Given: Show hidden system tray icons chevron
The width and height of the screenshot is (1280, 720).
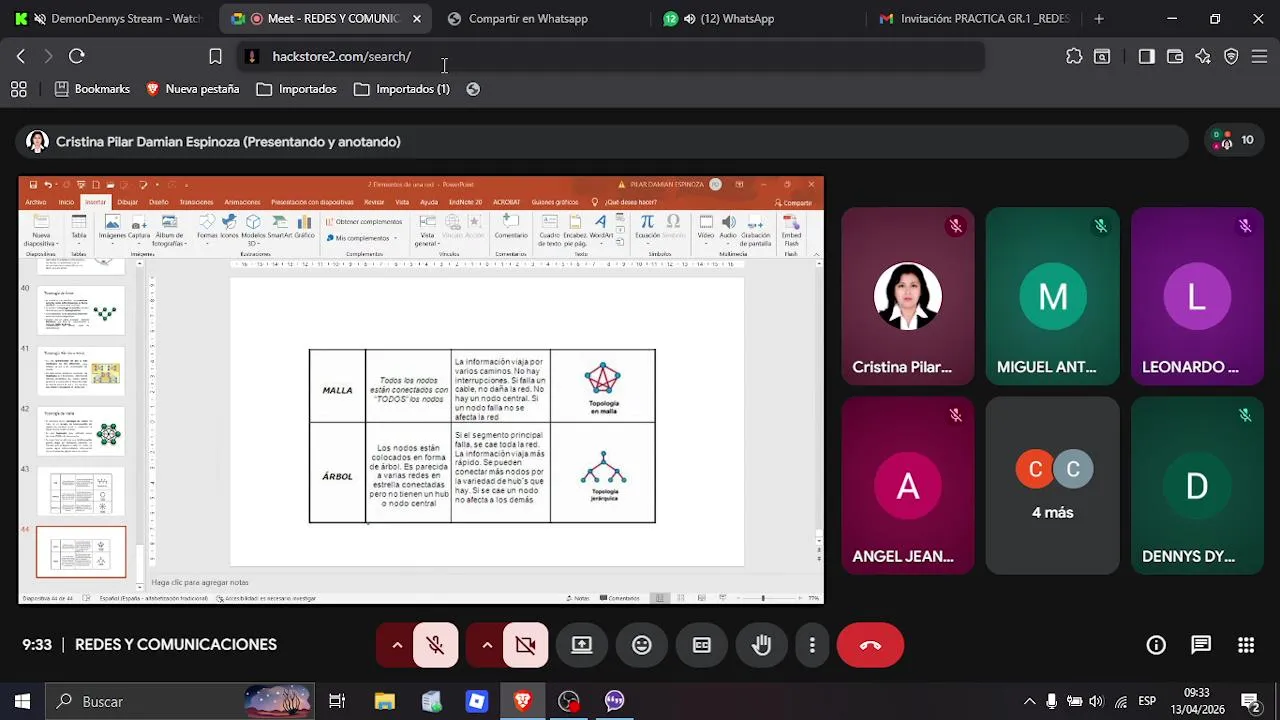Looking at the screenshot, I should (x=1029, y=701).
